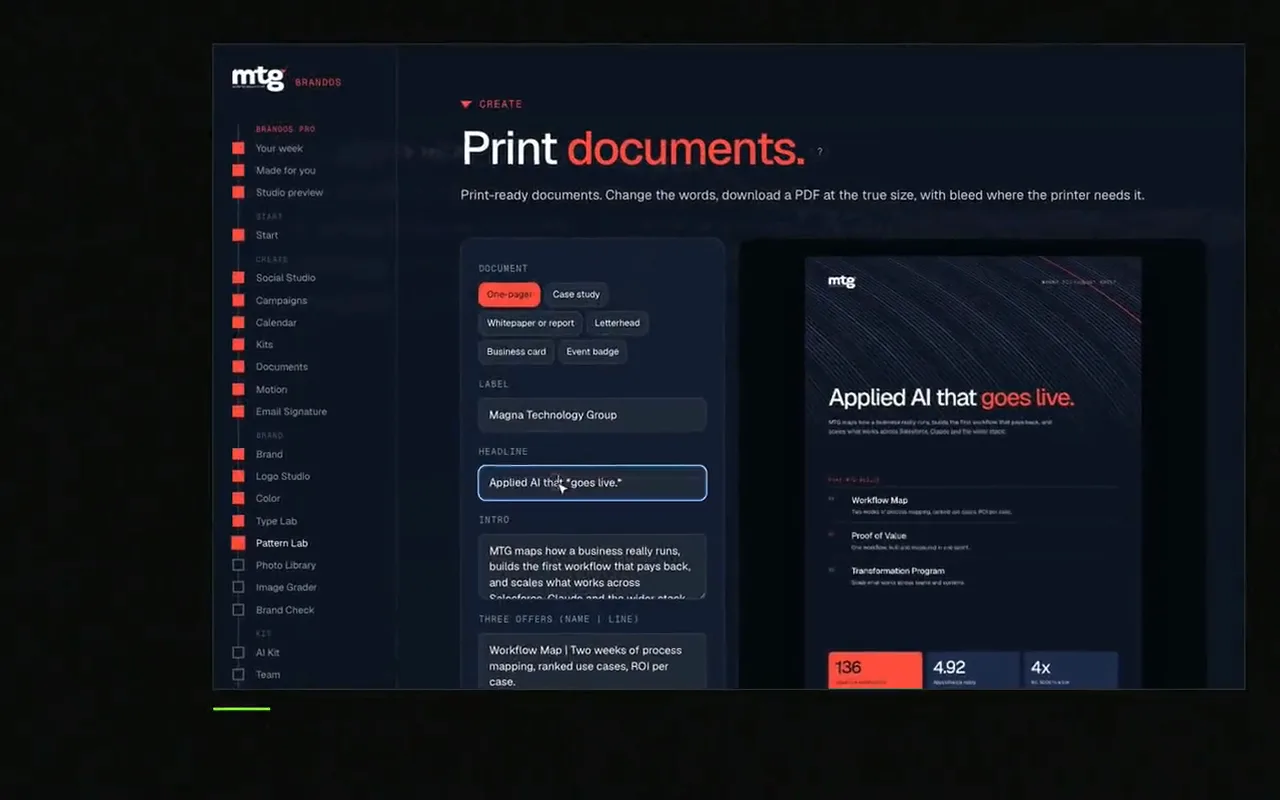Open Email Signature tool
1280x800 pixels.
(x=291, y=411)
